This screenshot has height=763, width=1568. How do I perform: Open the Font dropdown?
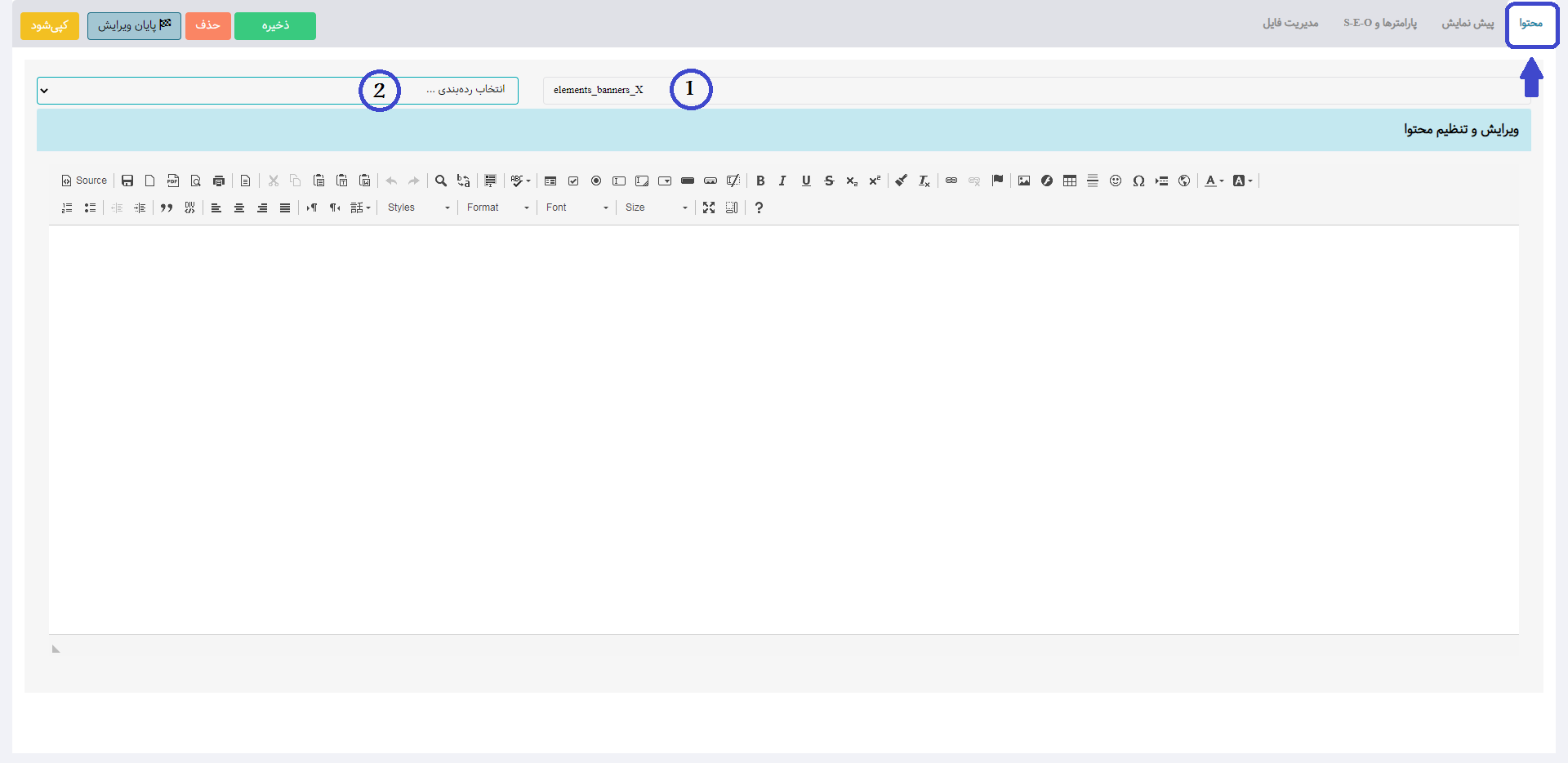pos(577,207)
